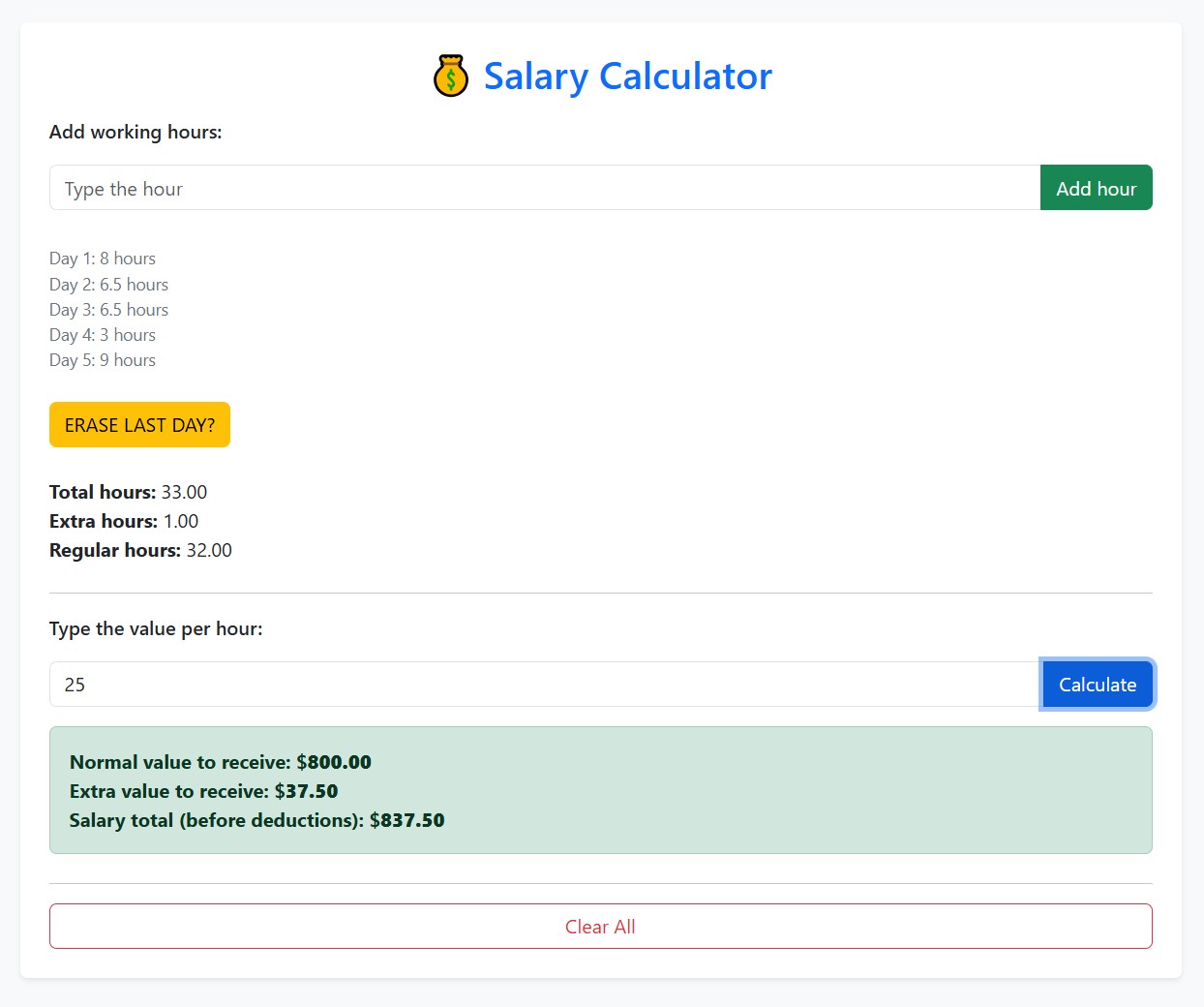Select the Day 1: 8 hours entry
This screenshot has width=1204, height=1007.
pyautogui.click(x=102, y=258)
